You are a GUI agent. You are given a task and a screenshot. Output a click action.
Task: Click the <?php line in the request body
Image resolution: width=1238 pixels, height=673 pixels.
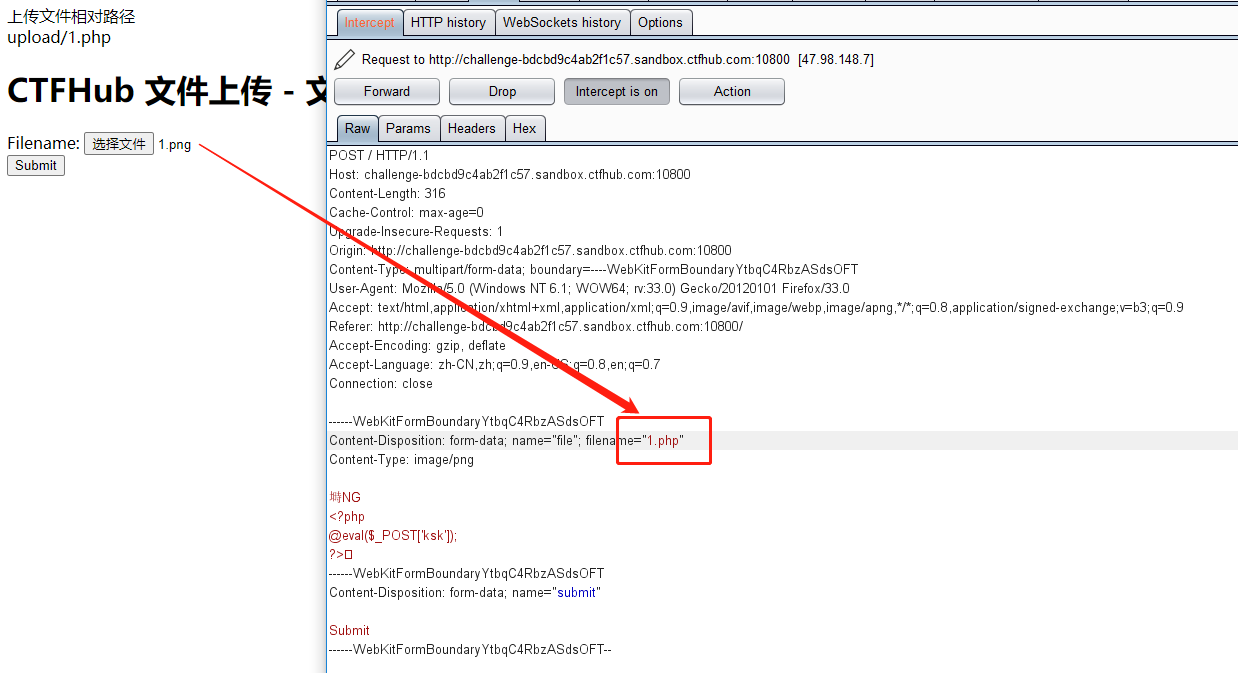click(347, 516)
